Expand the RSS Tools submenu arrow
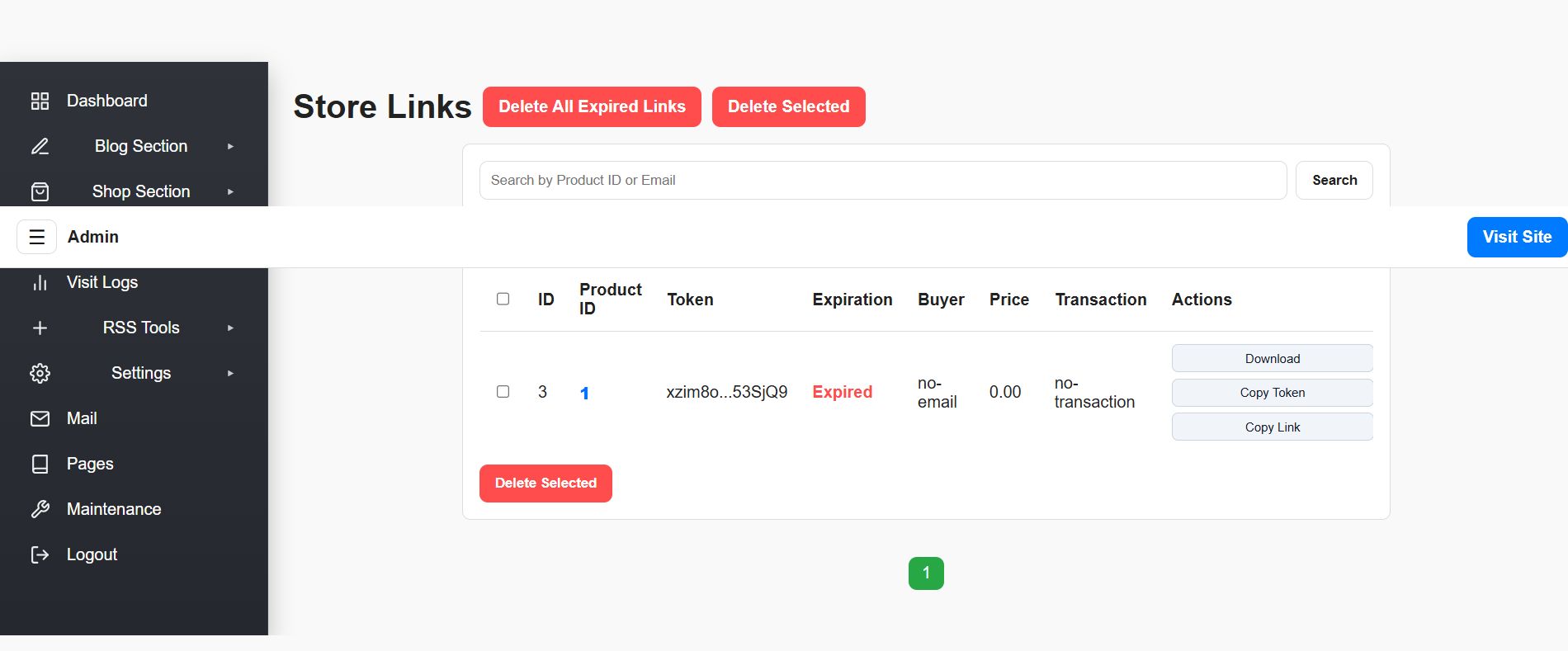The width and height of the screenshot is (1568, 651). (230, 328)
